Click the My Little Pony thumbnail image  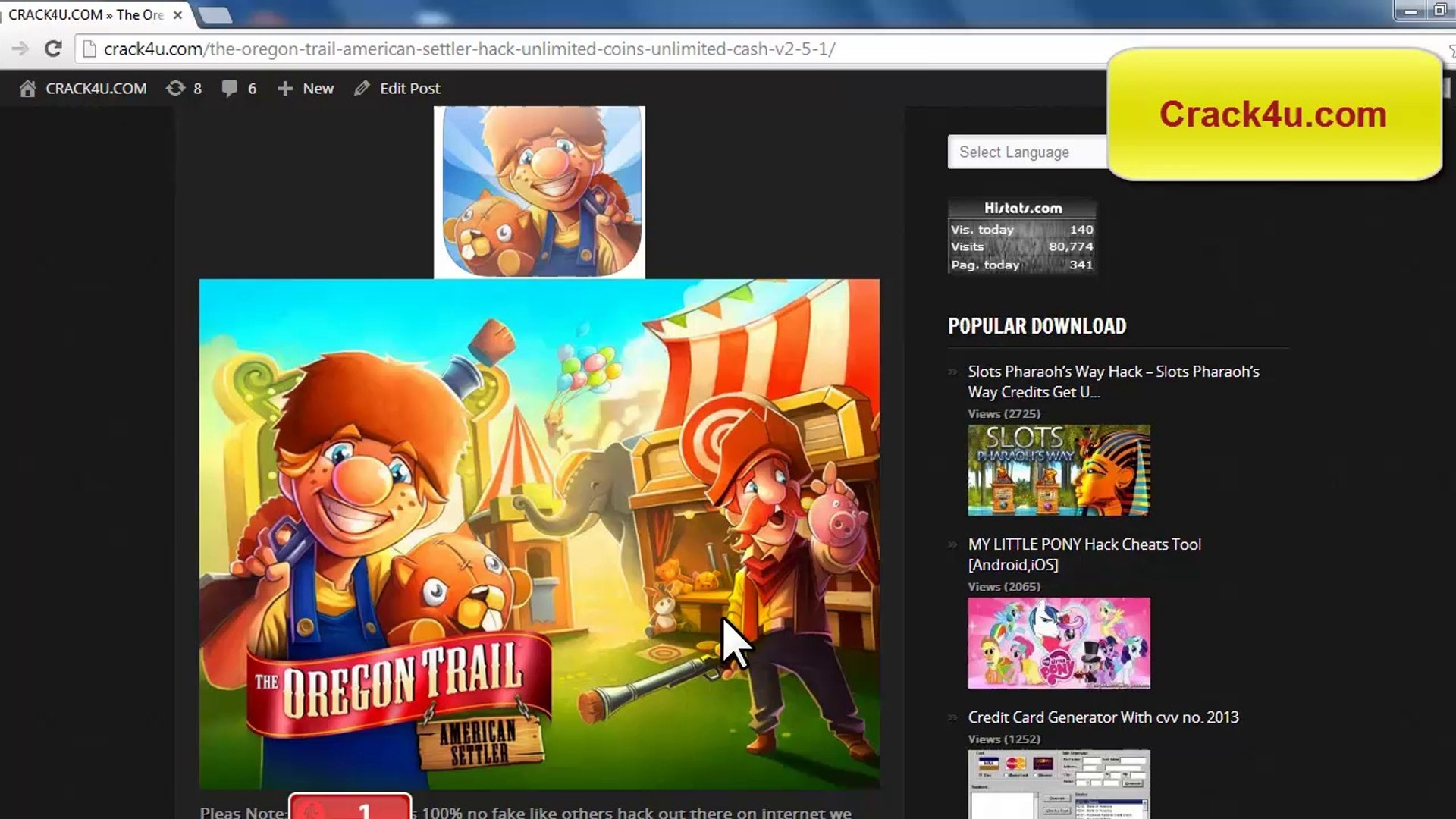click(x=1059, y=643)
